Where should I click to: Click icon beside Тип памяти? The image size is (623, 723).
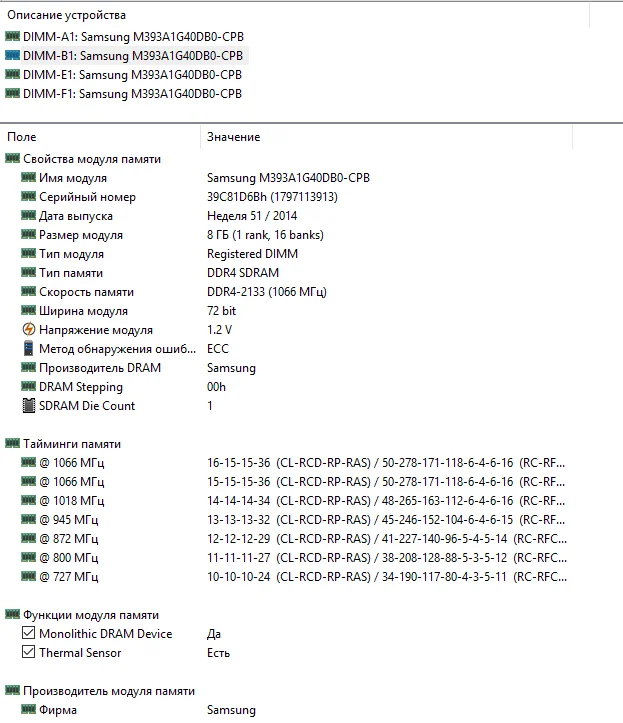coord(28,273)
